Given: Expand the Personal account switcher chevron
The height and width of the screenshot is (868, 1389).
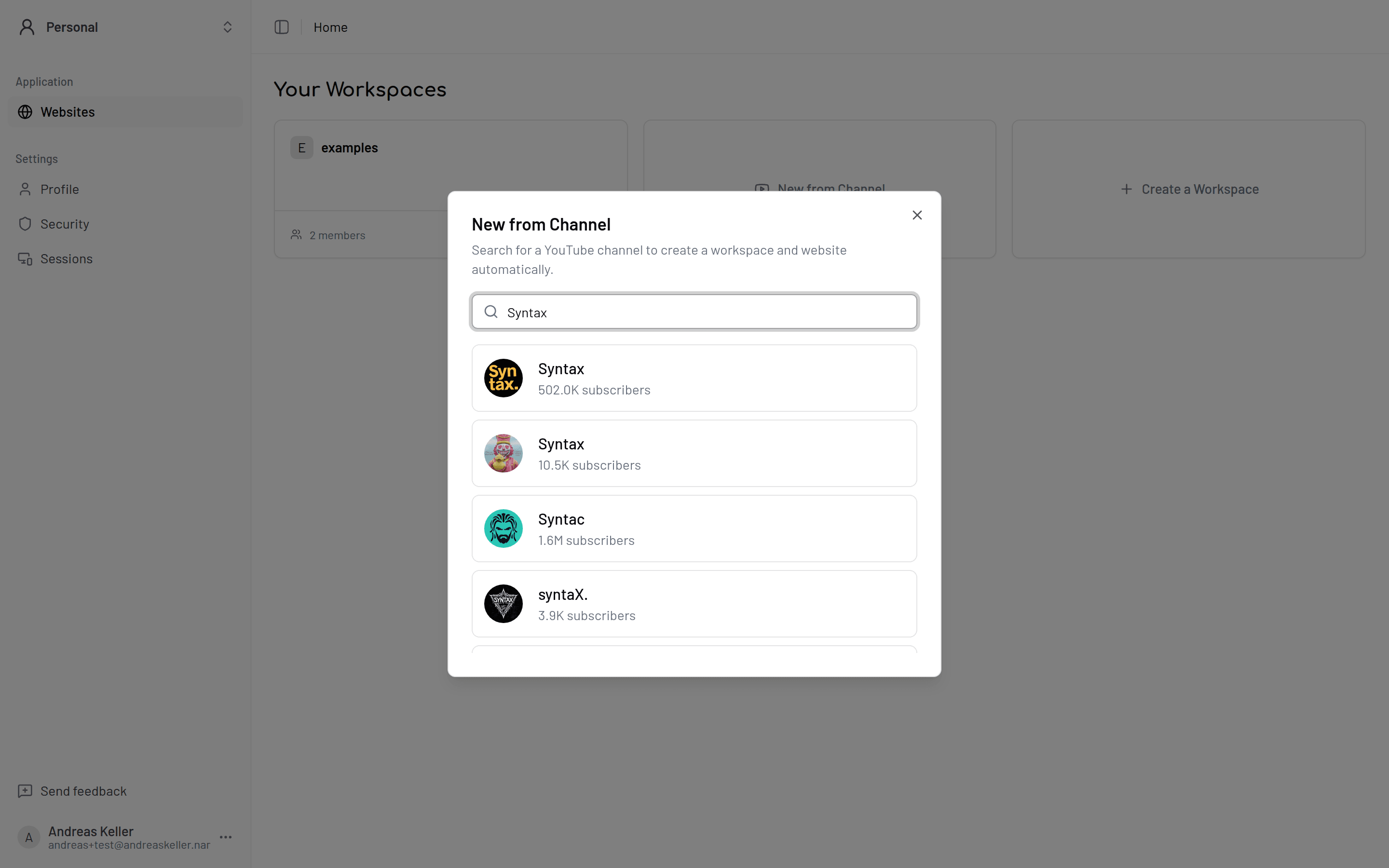Looking at the screenshot, I should (x=227, y=27).
